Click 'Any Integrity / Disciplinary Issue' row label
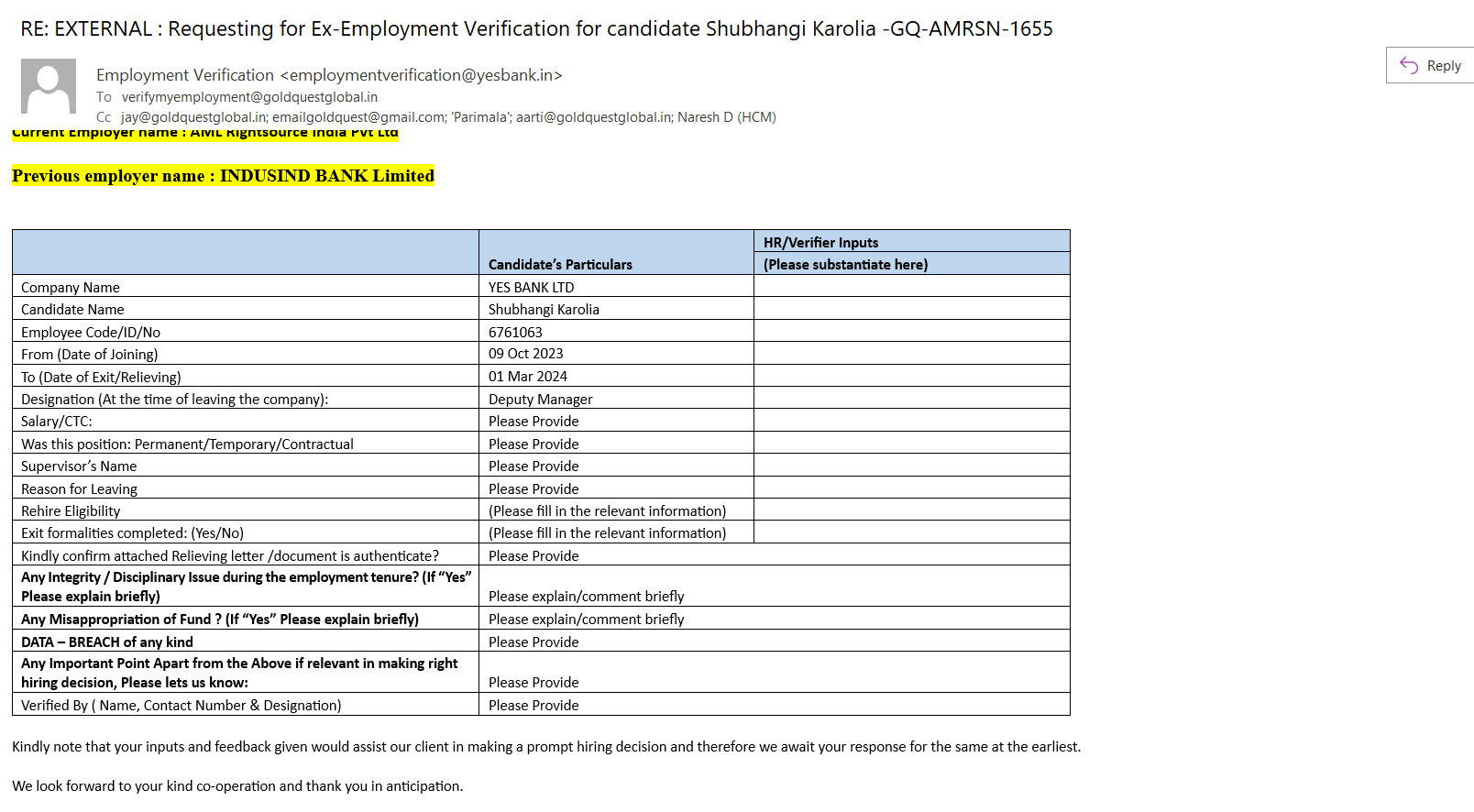The width and height of the screenshot is (1474, 812). tap(246, 587)
